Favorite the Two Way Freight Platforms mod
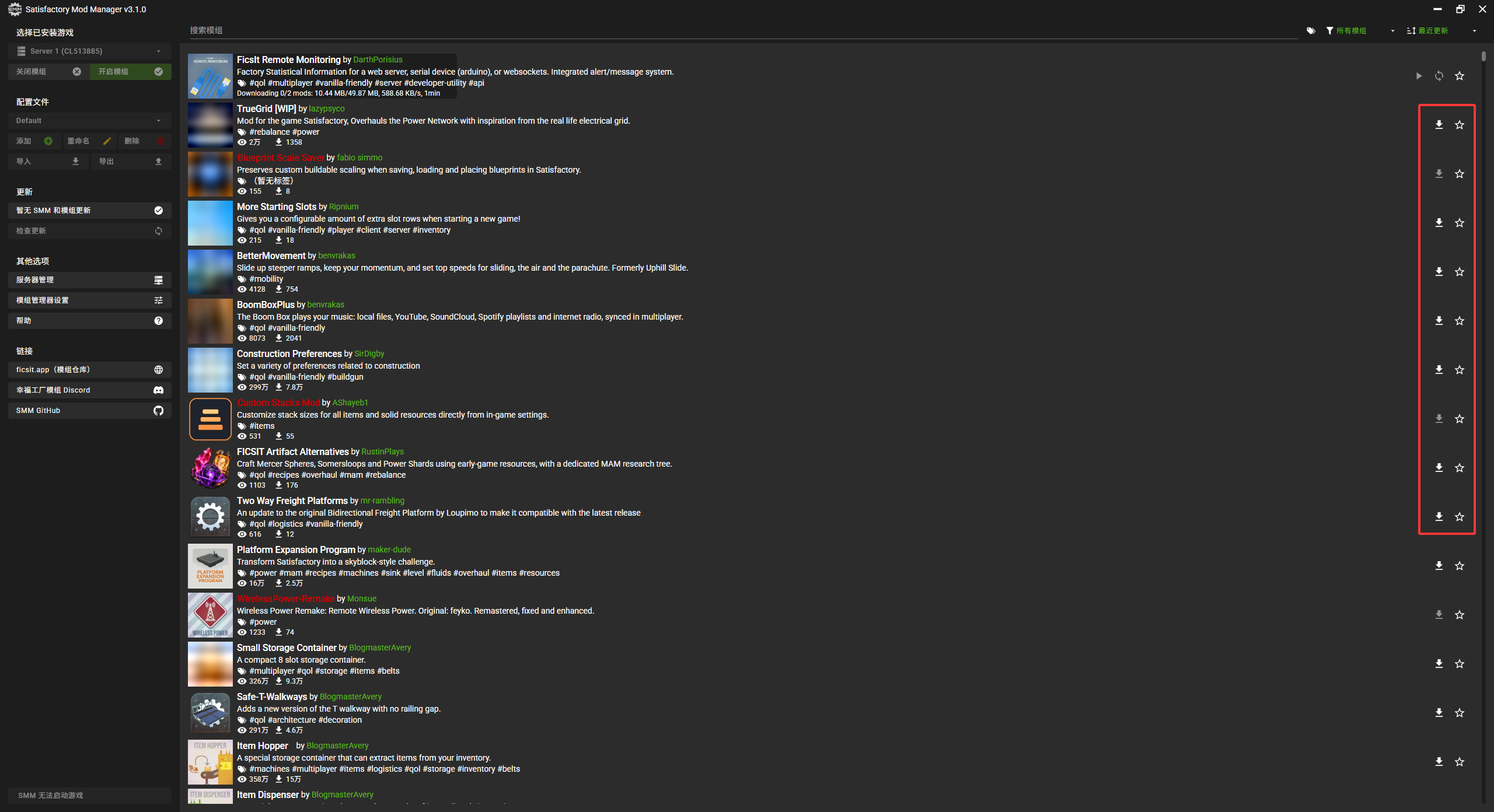The height and width of the screenshot is (812, 1494). [1459, 517]
